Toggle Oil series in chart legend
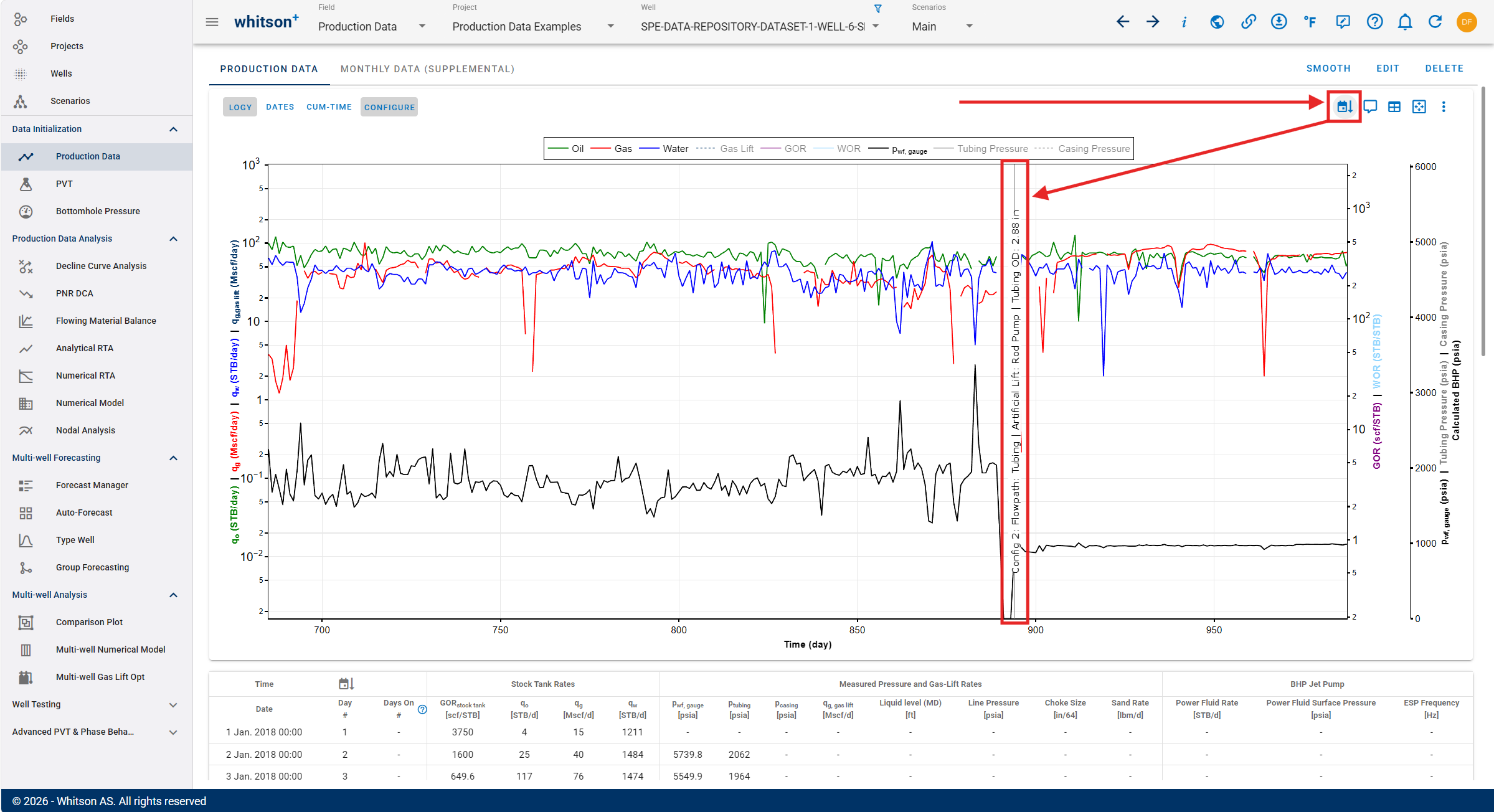The image size is (1494, 812). point(565,148)
